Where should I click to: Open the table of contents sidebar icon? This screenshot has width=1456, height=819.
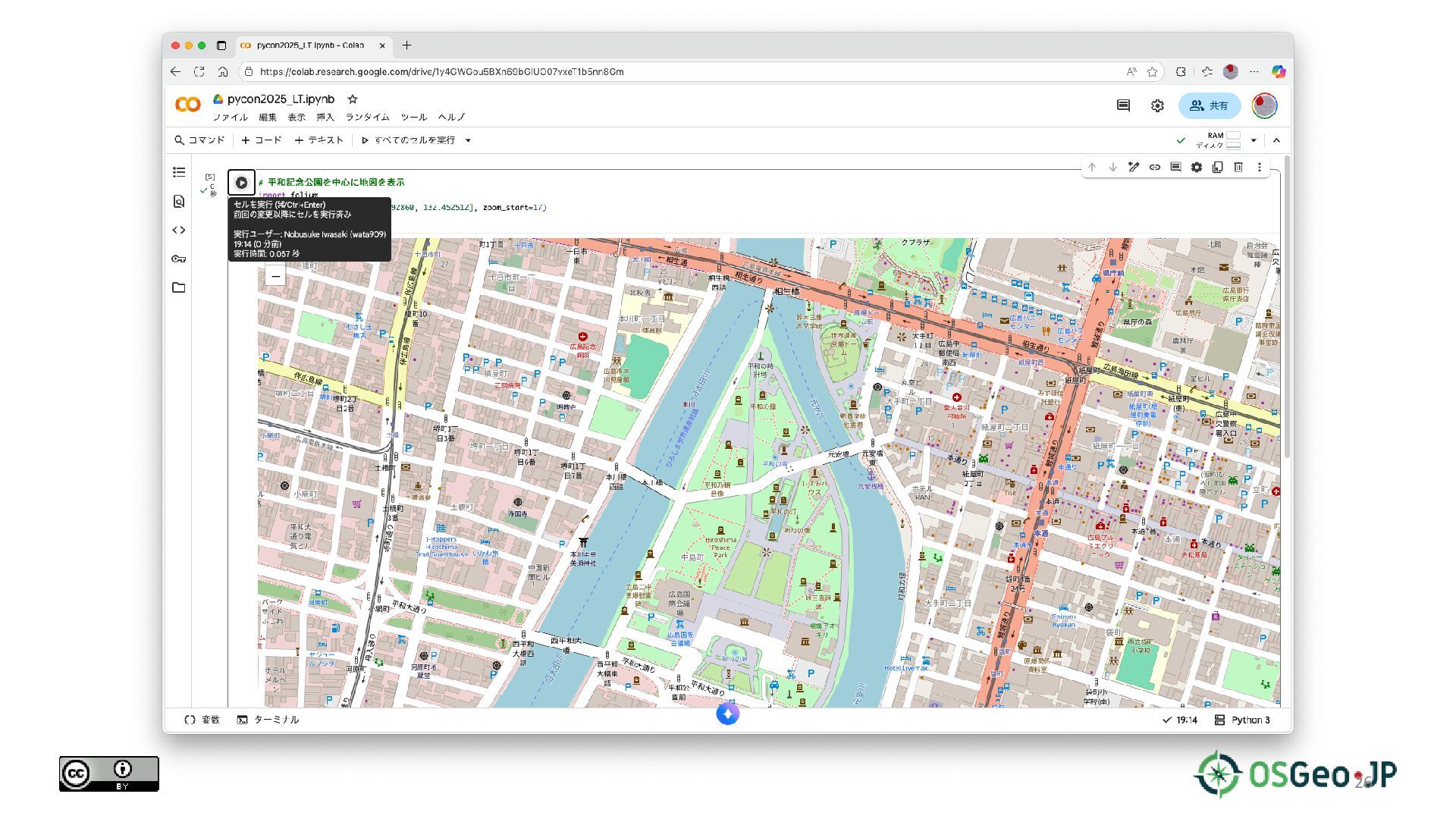click(x=179, y=172)
